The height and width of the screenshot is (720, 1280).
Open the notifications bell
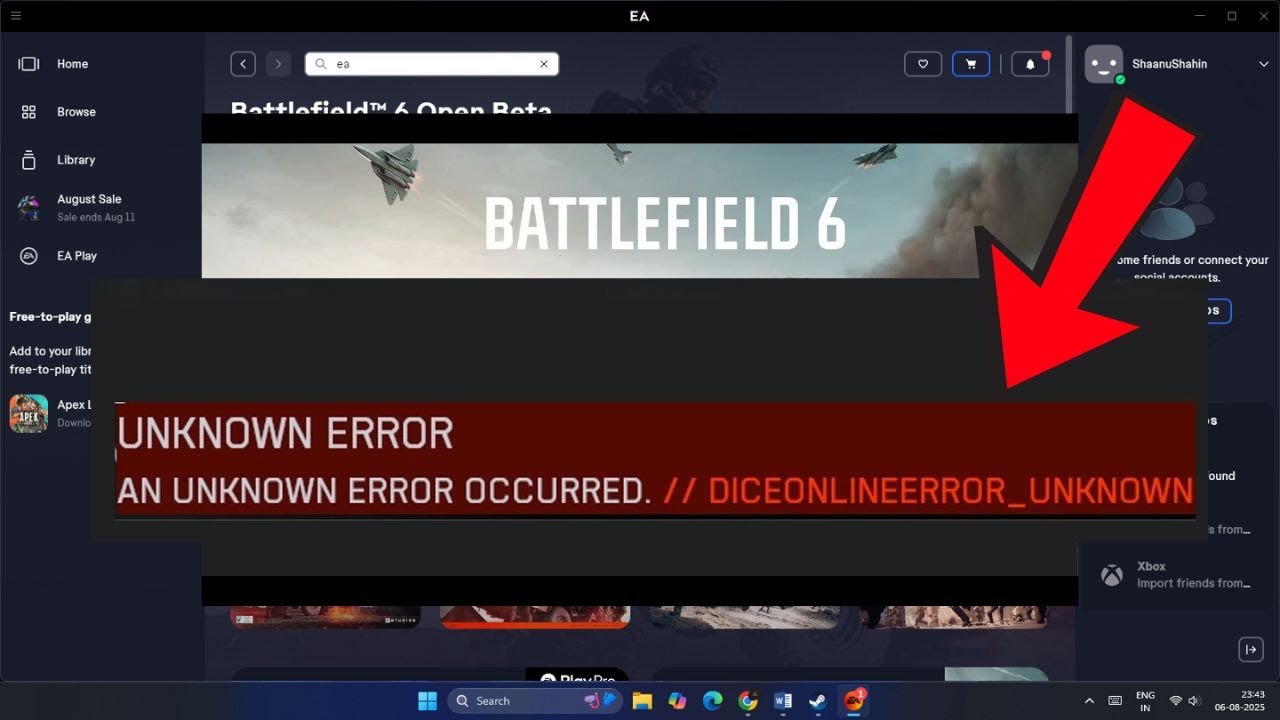[1031, 64]
